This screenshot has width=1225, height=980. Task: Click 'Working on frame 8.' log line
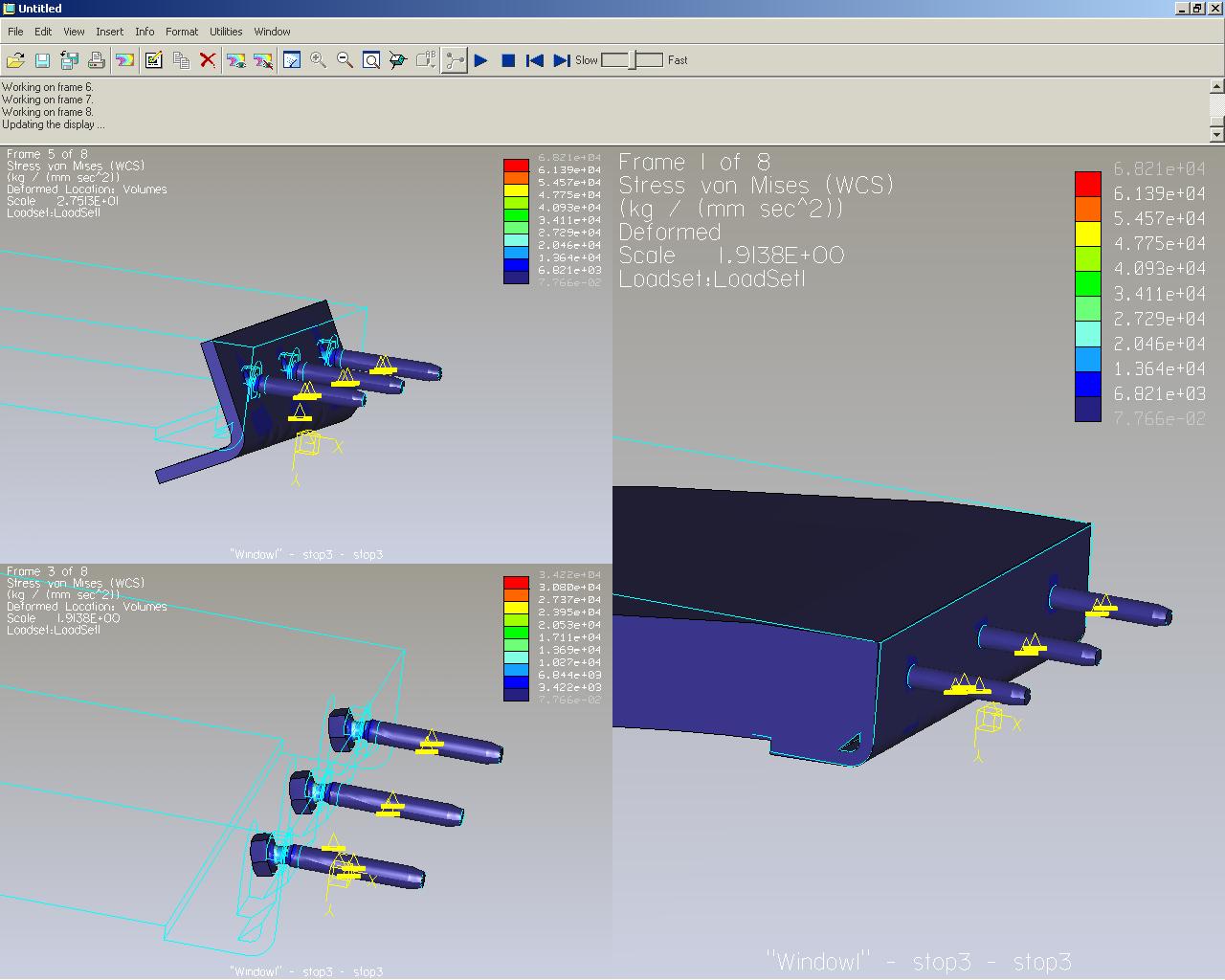[x=47, y=112]
